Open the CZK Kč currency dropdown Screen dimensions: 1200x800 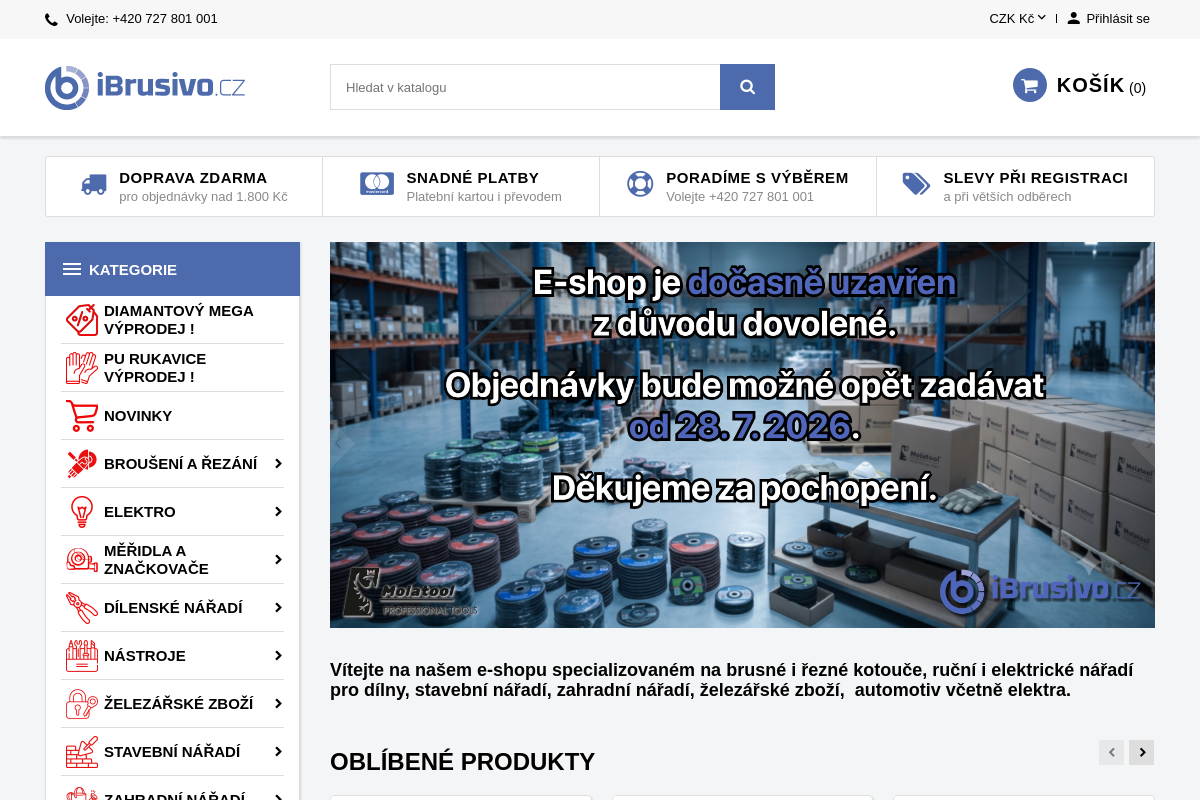(x=1017, y=18)
